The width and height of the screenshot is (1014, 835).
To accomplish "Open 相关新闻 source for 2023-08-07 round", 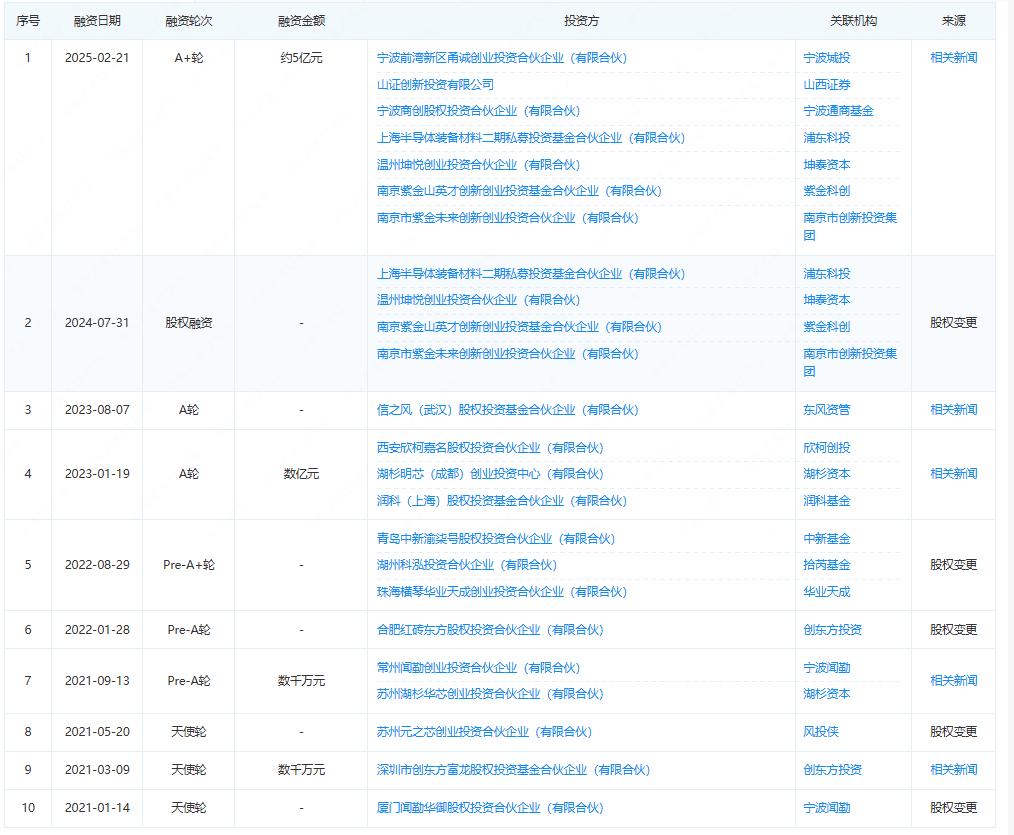I will tap(953, 409).
